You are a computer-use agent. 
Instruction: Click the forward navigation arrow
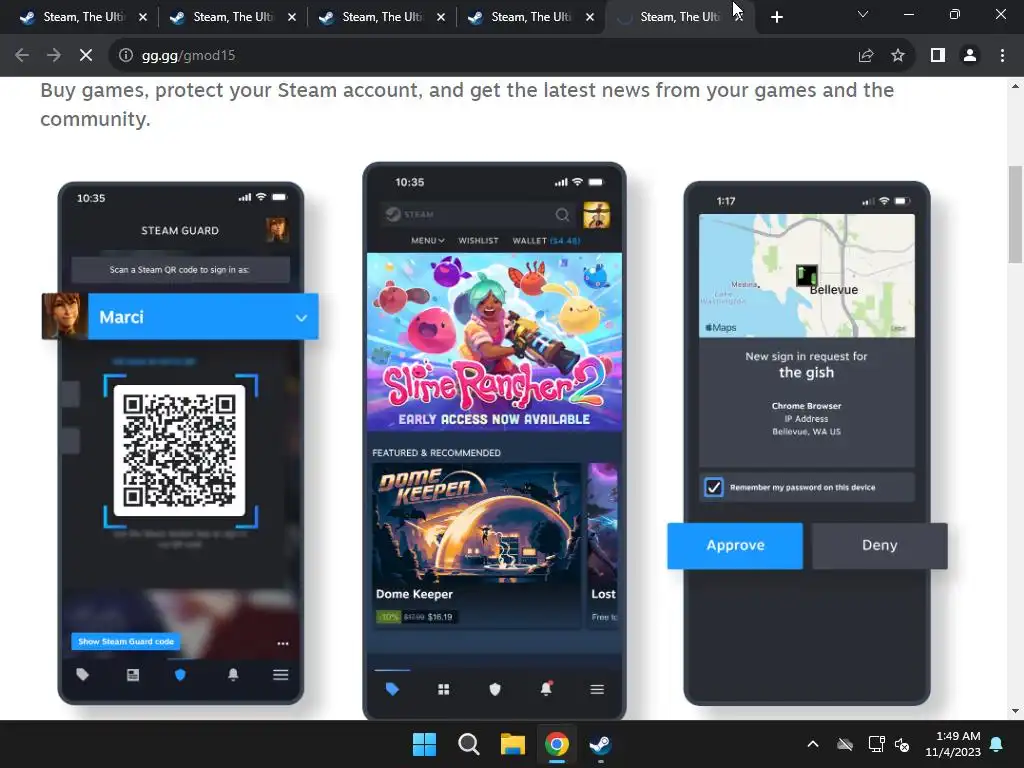pos(54,56)
